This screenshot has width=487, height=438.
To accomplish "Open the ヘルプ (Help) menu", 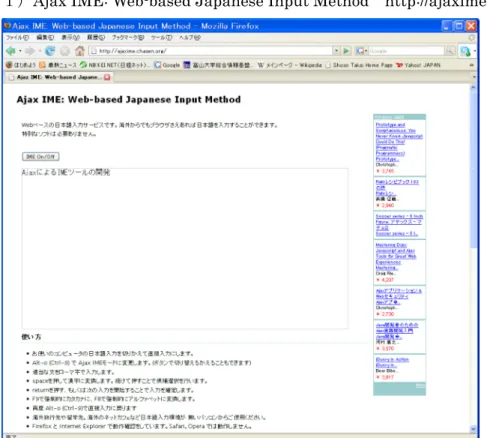I will point(190,38).
